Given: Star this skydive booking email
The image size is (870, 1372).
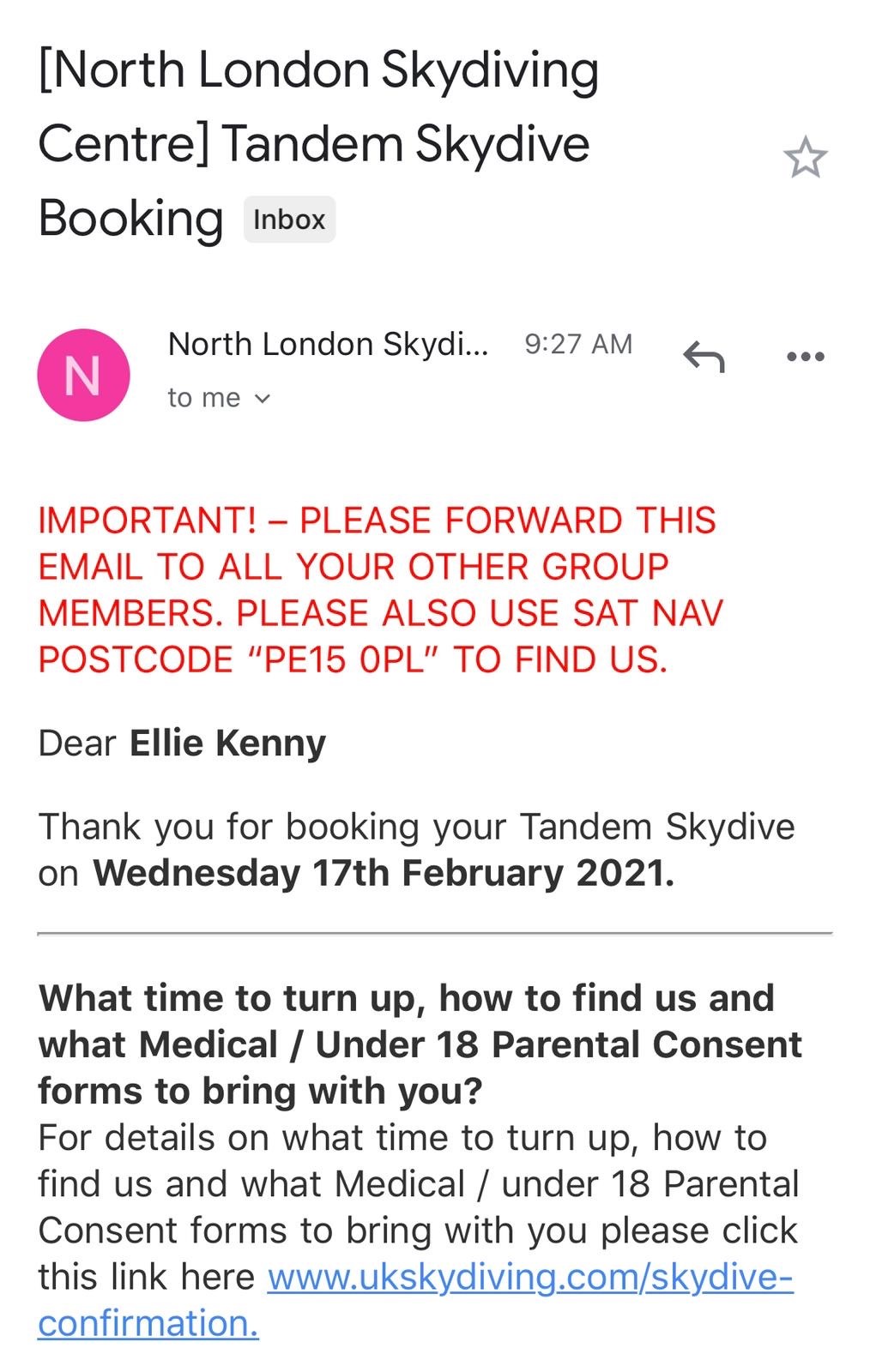Looking at the screenshot, I should coord(805,158).
